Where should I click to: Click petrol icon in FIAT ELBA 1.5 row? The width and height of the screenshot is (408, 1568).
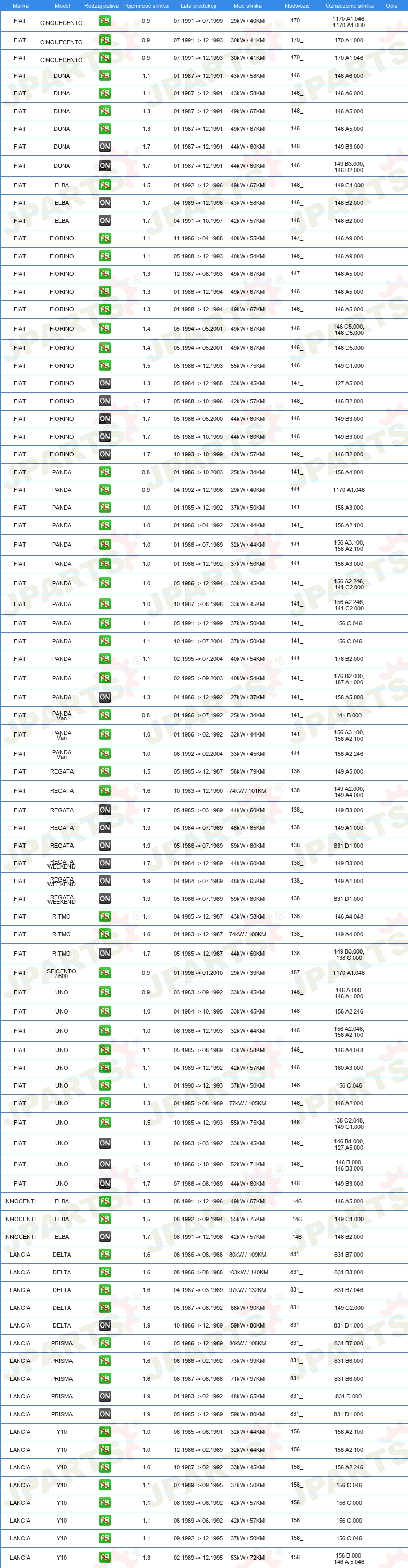[105, 185]
